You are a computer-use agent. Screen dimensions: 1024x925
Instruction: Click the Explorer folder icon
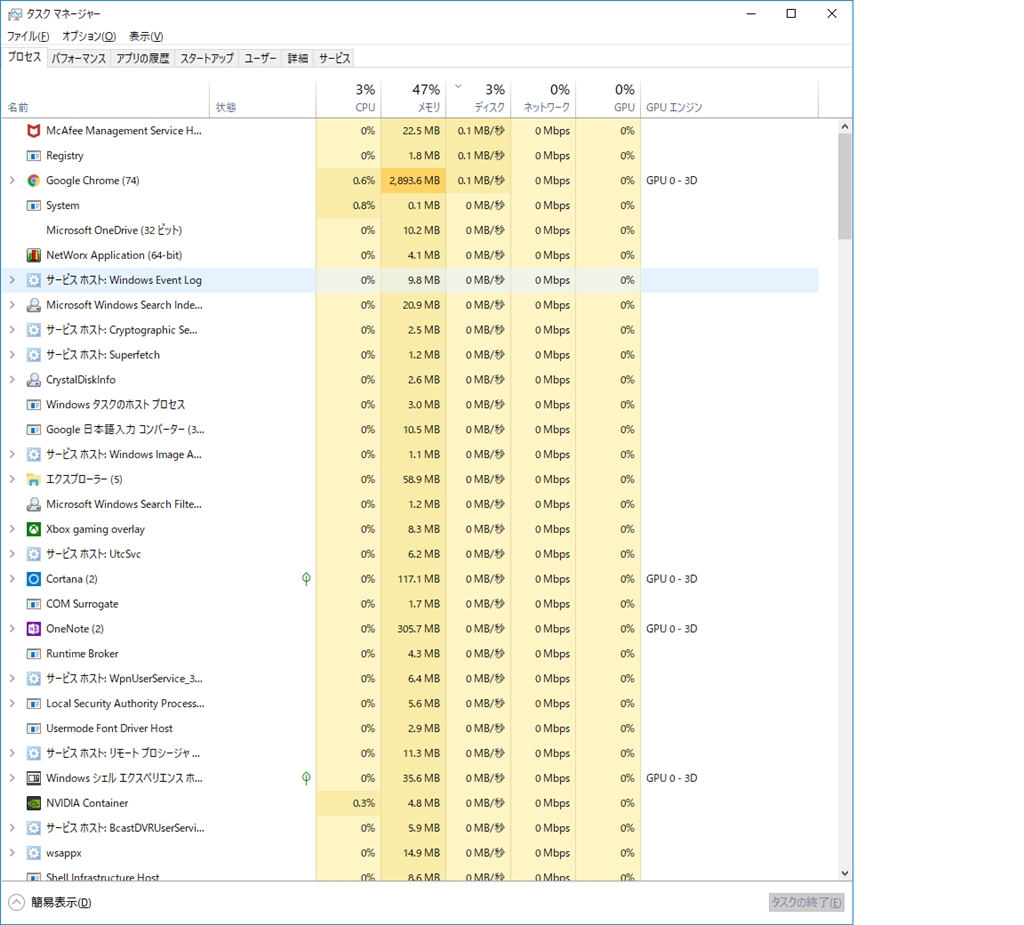coord(33,479)
